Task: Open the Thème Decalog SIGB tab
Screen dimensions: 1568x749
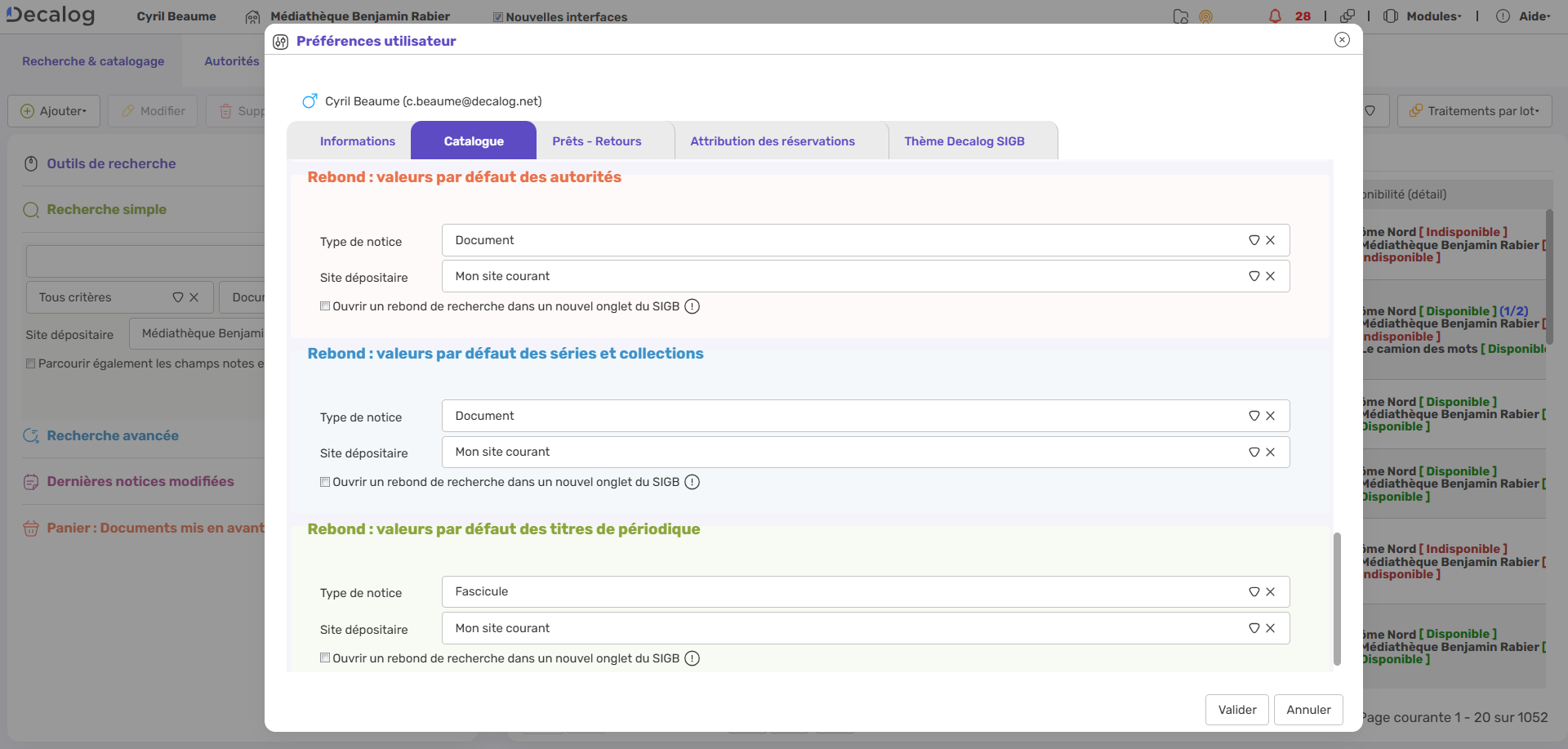Action: coord(964,141)
